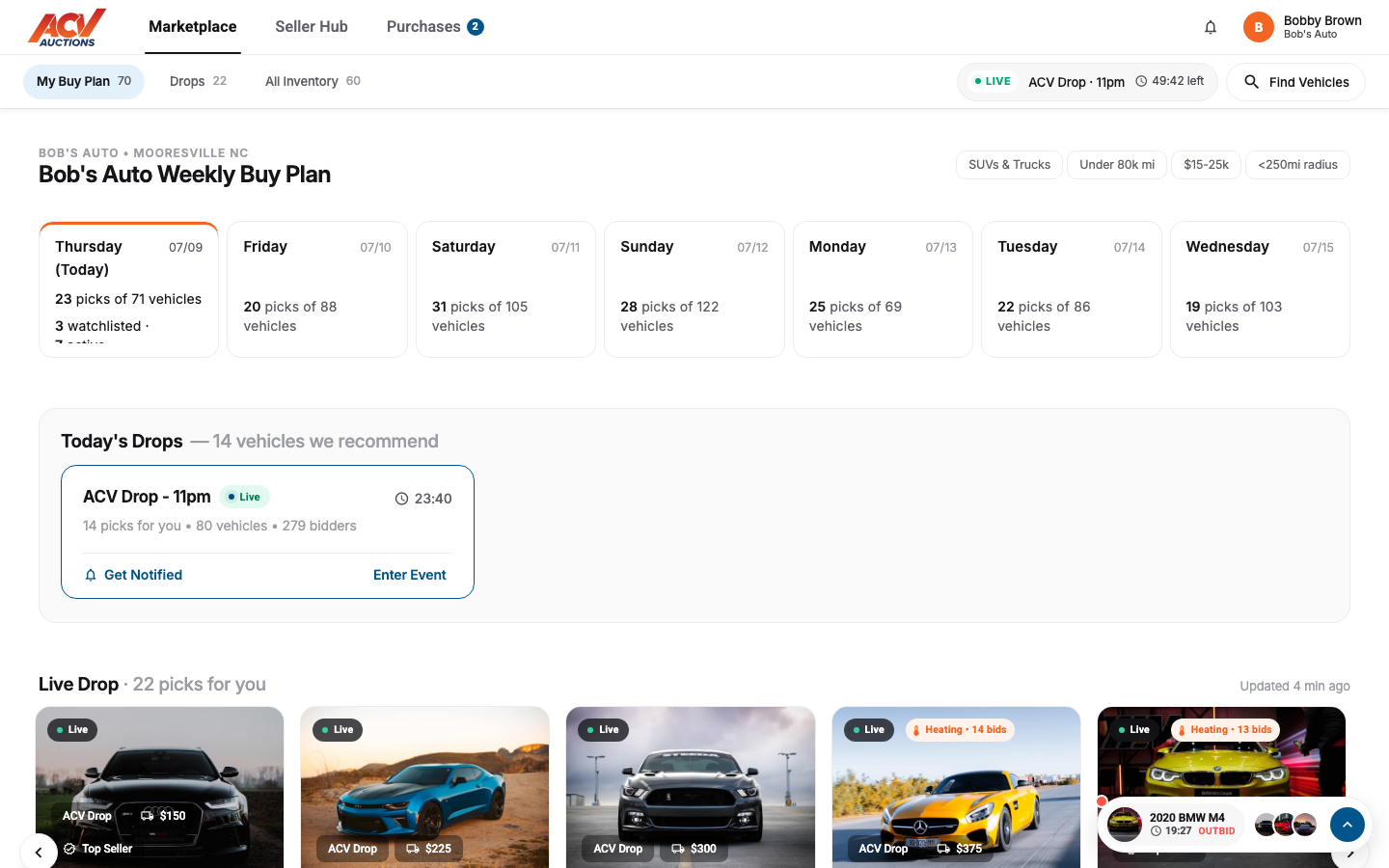
Task: Click the clock icon beside 23:40
Action: point(401,499)
